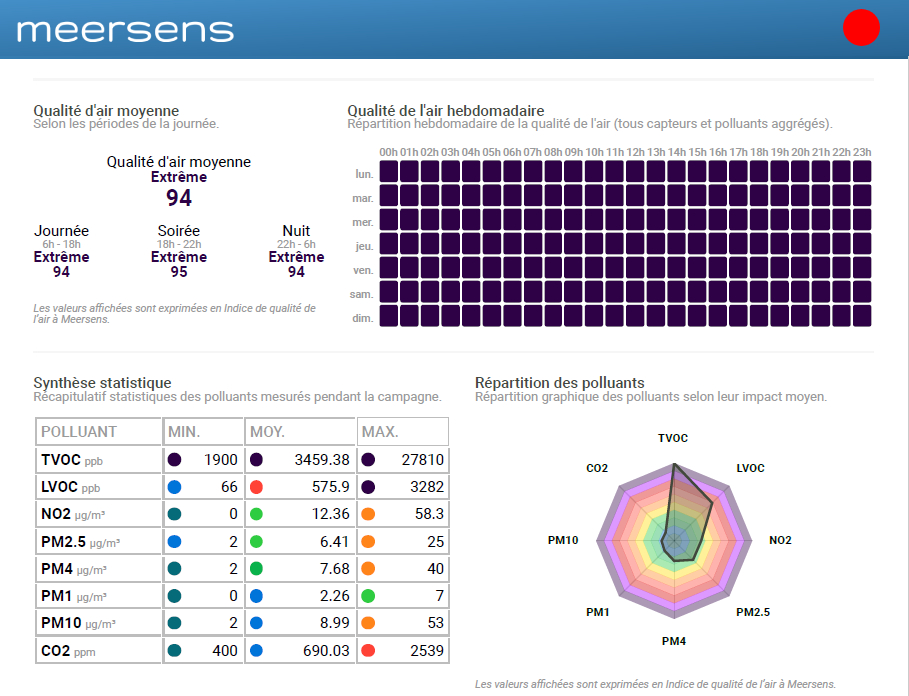Click the MAX. column header

[x=381, y=432]
